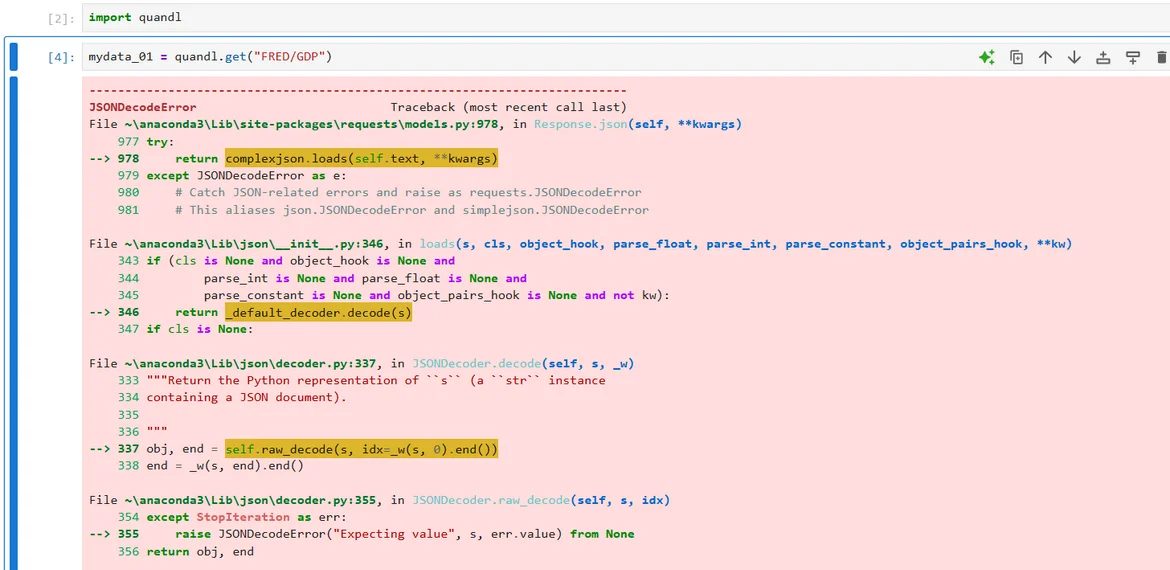Move the cell up
Viewport: 1170px width, 570px height.
[1045, 57]
